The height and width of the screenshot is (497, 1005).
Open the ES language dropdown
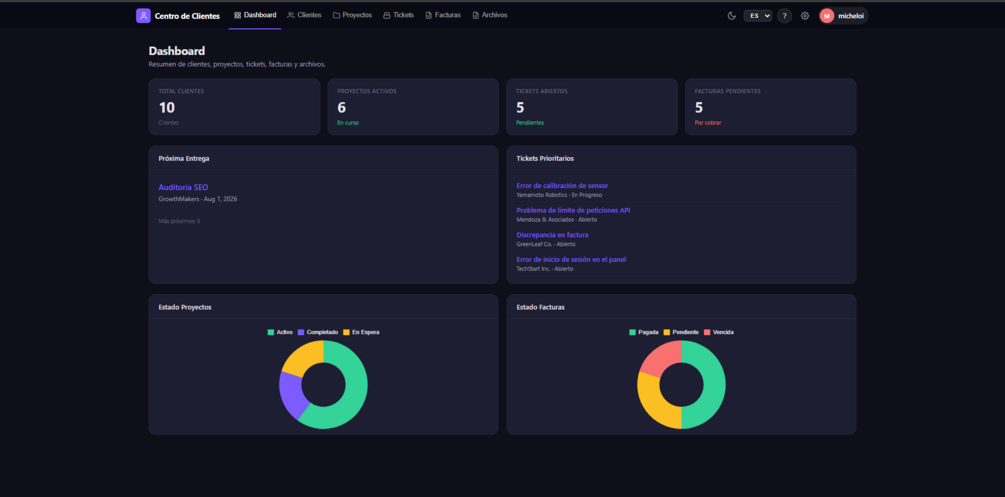pos(758,15)
